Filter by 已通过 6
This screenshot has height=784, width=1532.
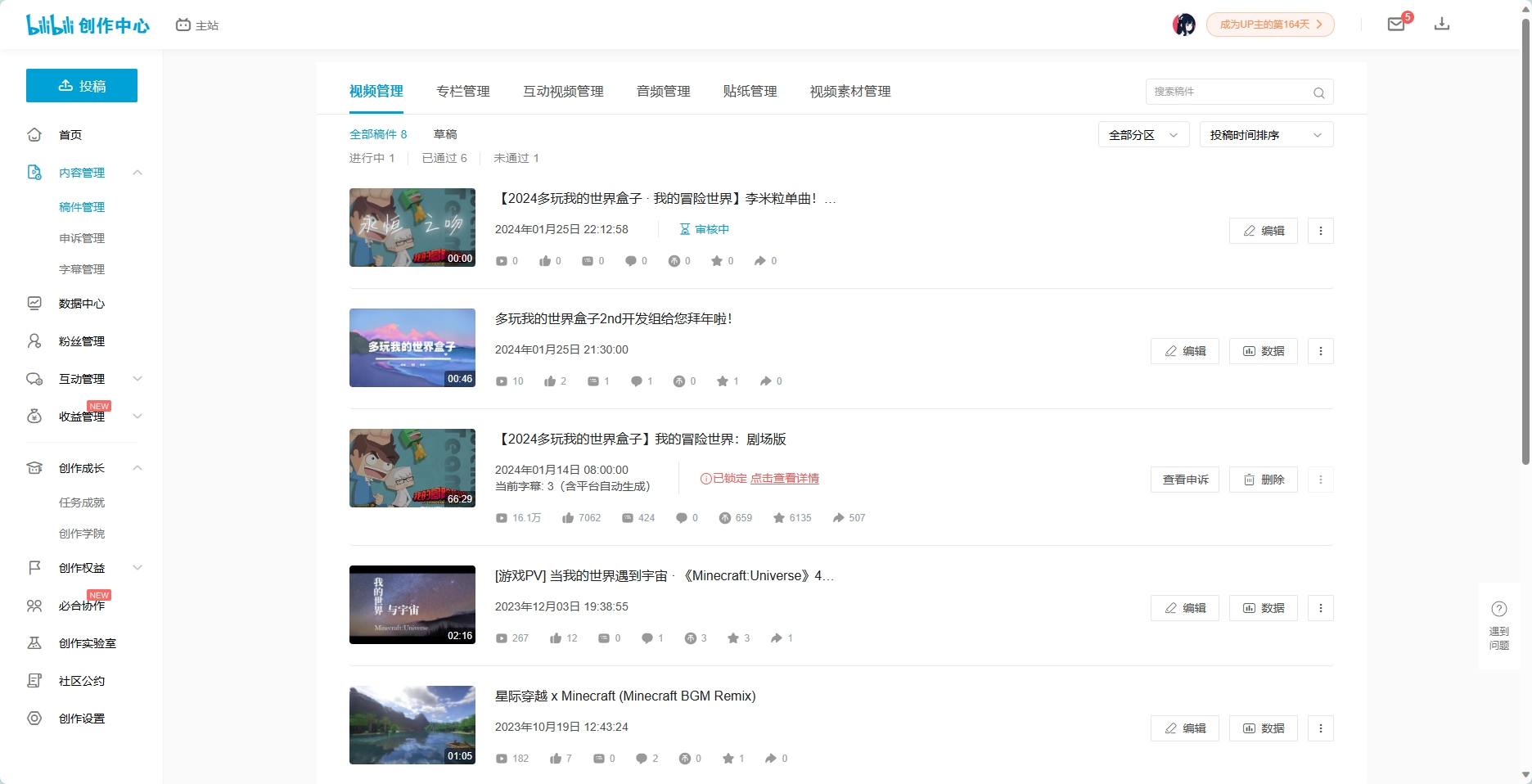point(444,158)
